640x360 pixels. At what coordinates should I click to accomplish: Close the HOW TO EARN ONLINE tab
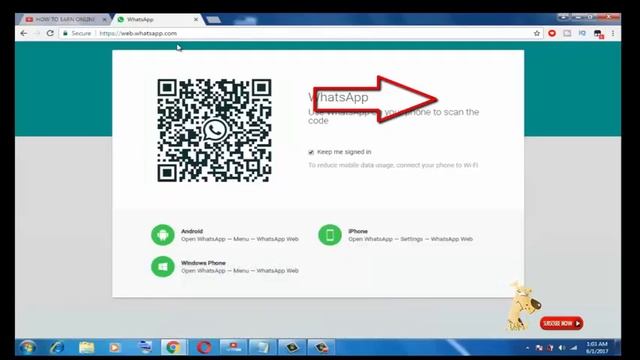pos(104,19)
